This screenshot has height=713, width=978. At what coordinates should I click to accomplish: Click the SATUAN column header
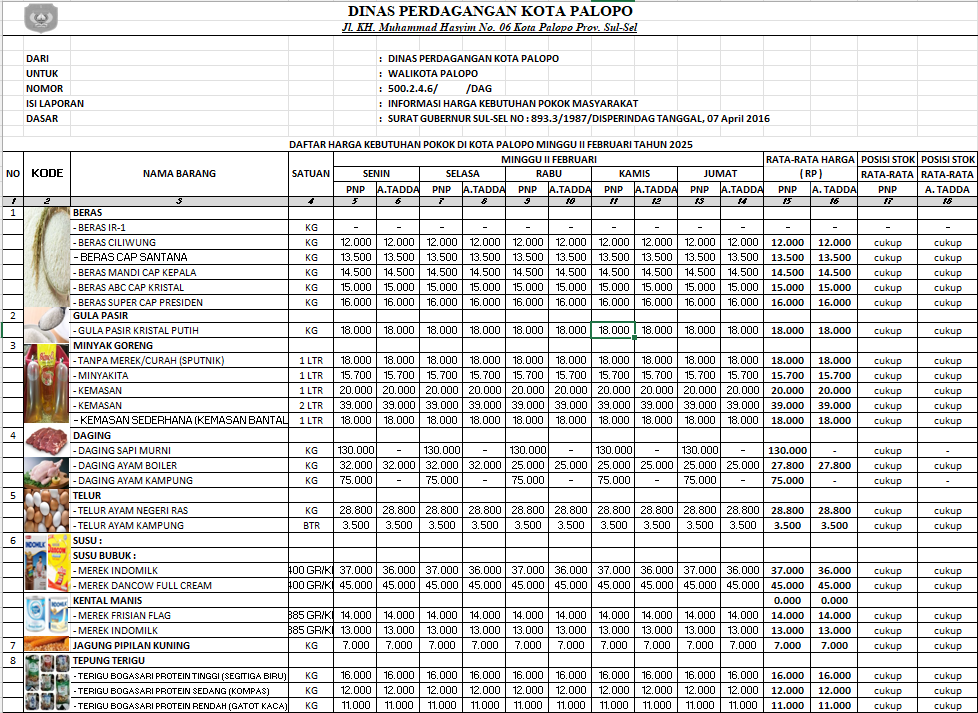(311, 173)
